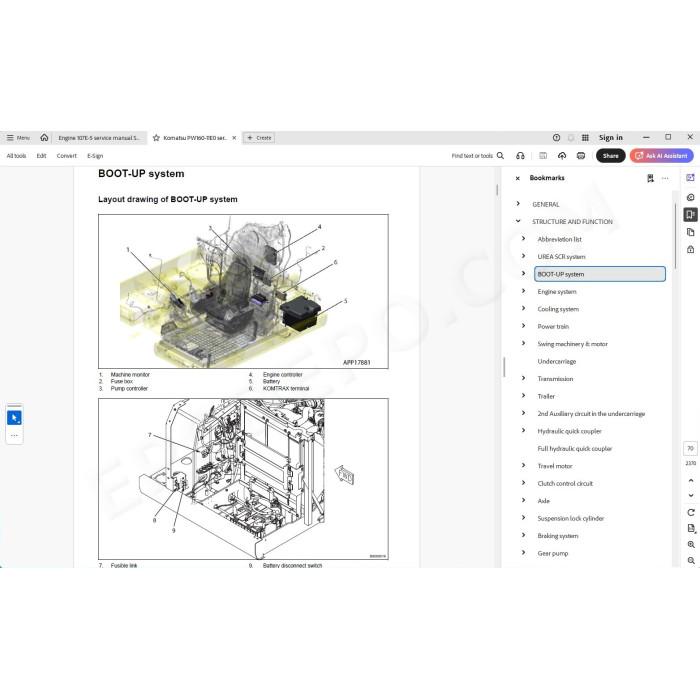700x700 pixels.
Task: Click the print icon in top toolbar
Action: tap(581, 155)
